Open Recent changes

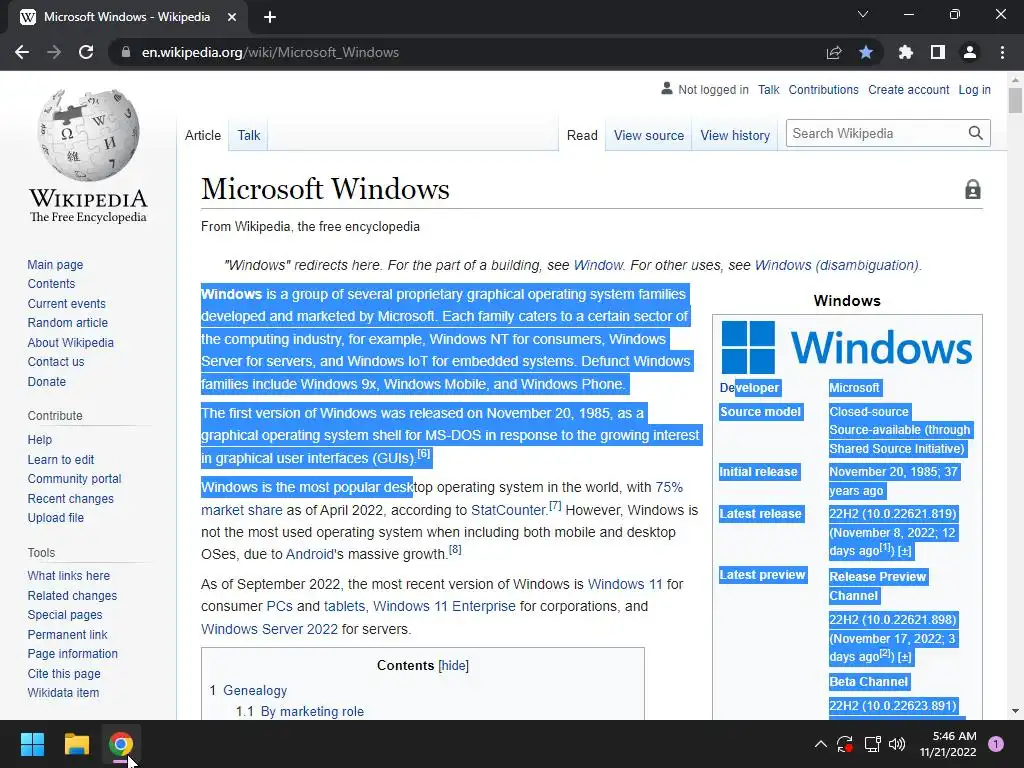pyautogui.click(x=71, y=499)
